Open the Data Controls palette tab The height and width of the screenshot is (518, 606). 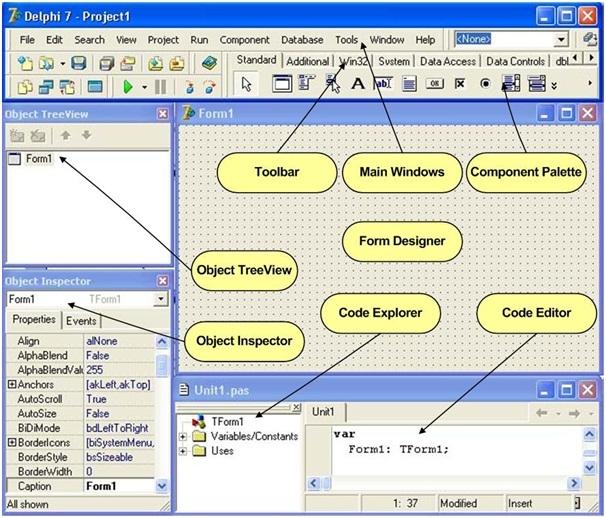[515, 61]
